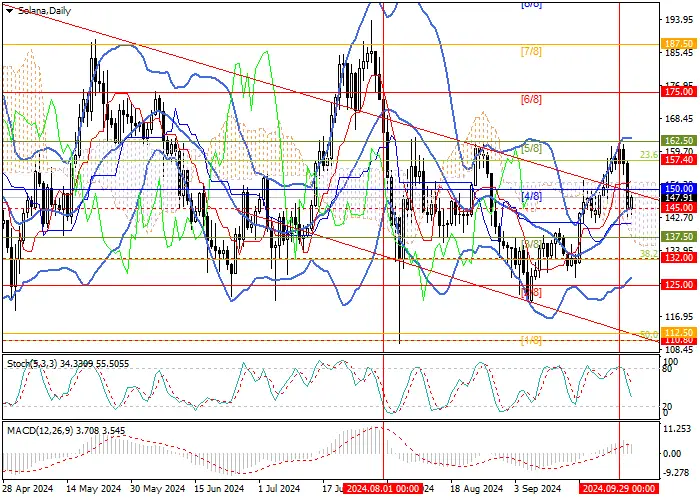Select the [6/8] Murrey level label
The image size is (700, 500).
pyautogui.click(x=531, y=100)
